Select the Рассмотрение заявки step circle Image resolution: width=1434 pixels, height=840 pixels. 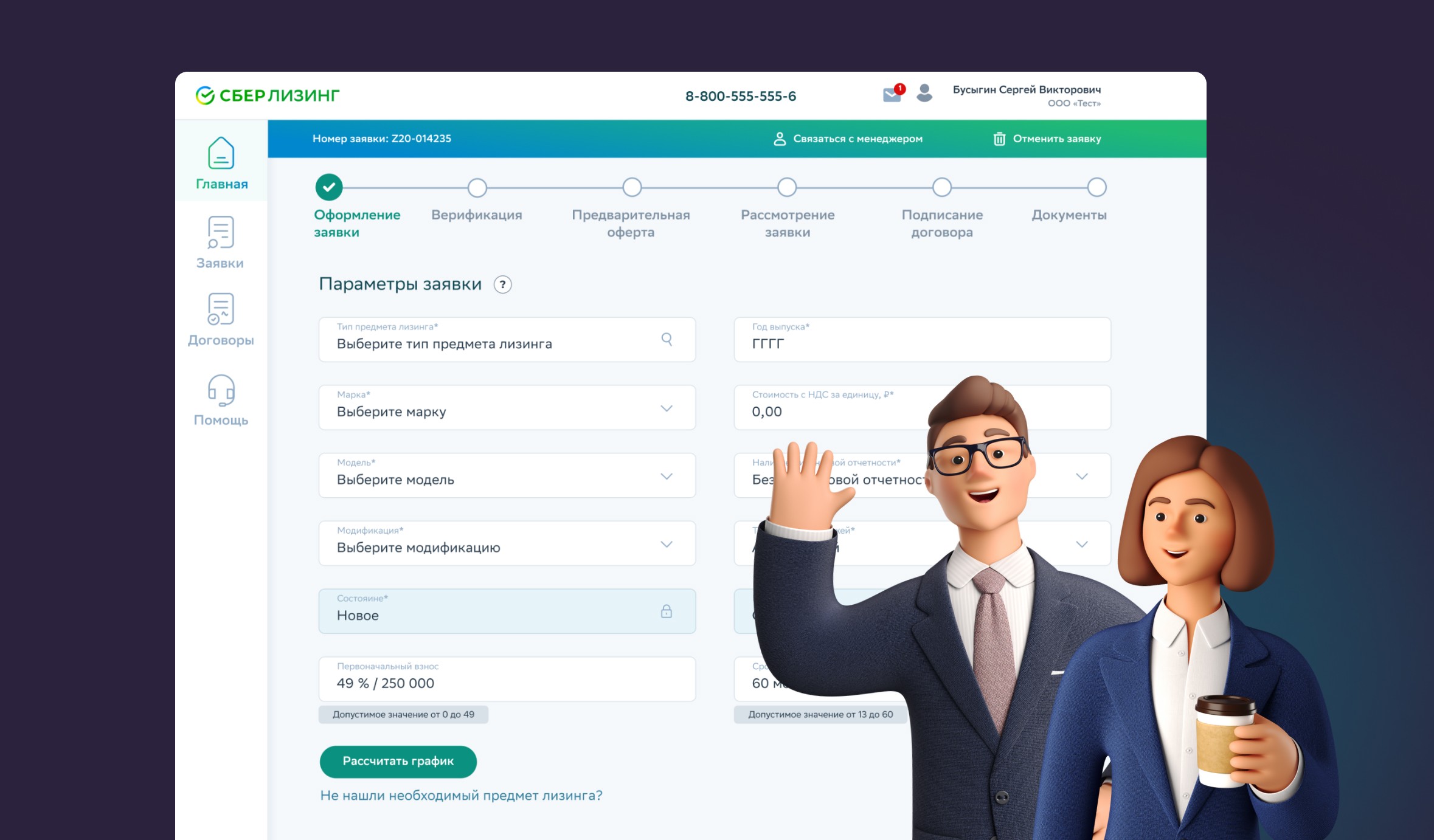point(787,188)
